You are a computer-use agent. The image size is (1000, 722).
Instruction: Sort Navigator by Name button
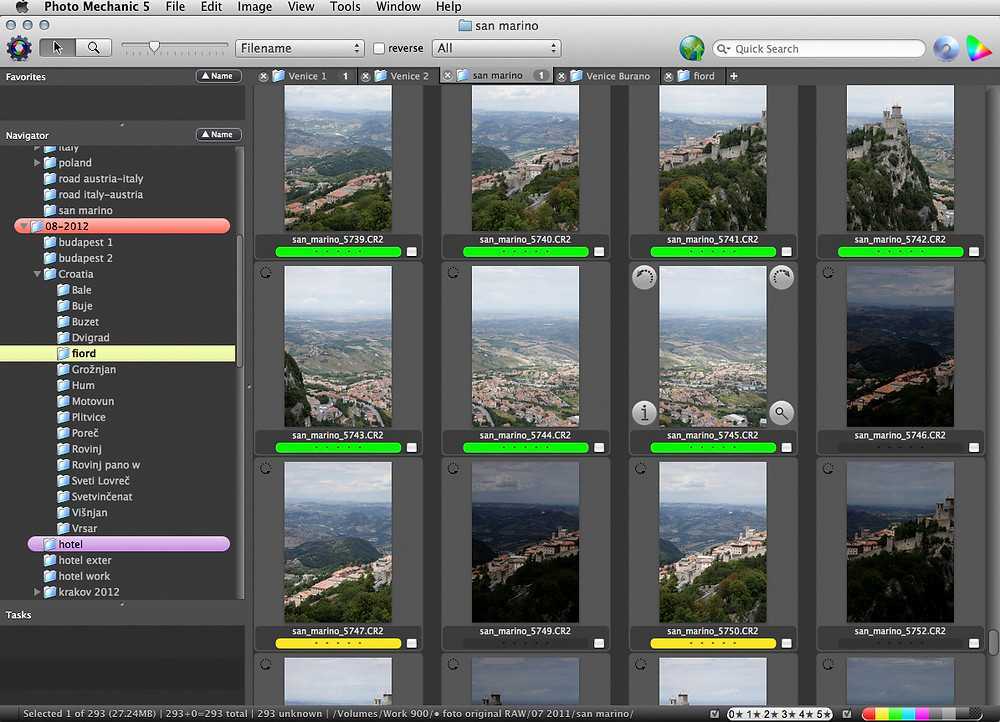tap(218, 135)
